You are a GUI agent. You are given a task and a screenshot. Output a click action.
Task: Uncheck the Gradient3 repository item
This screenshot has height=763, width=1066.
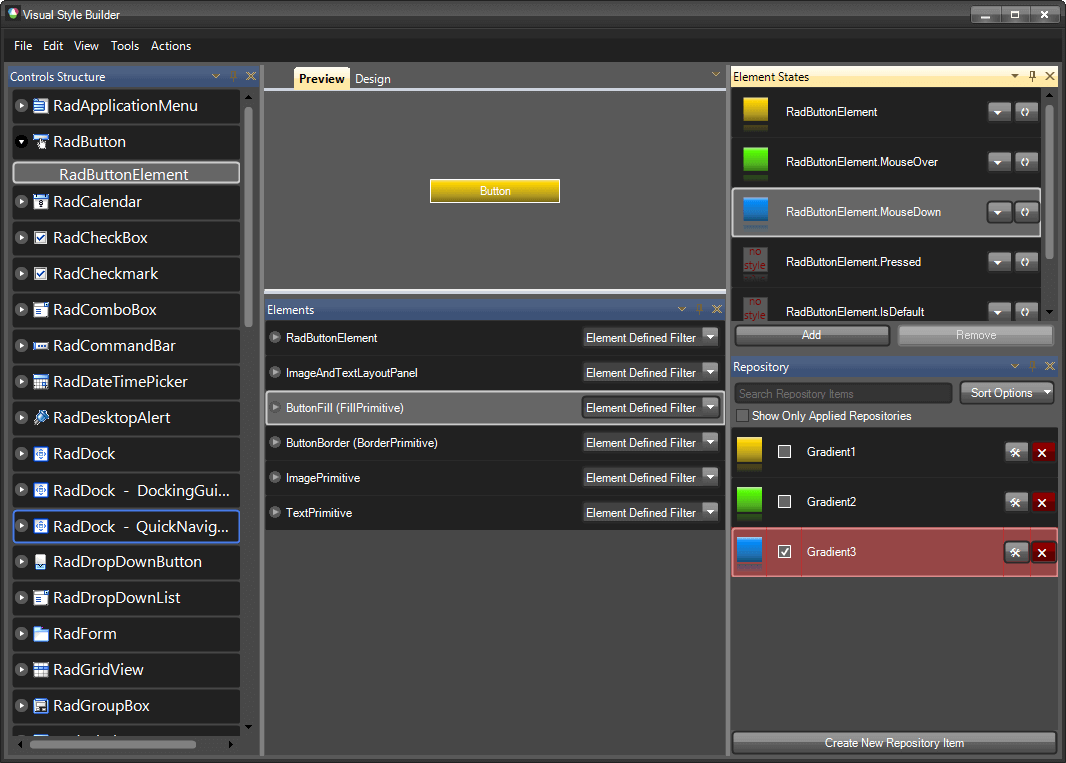click(784, 551)
